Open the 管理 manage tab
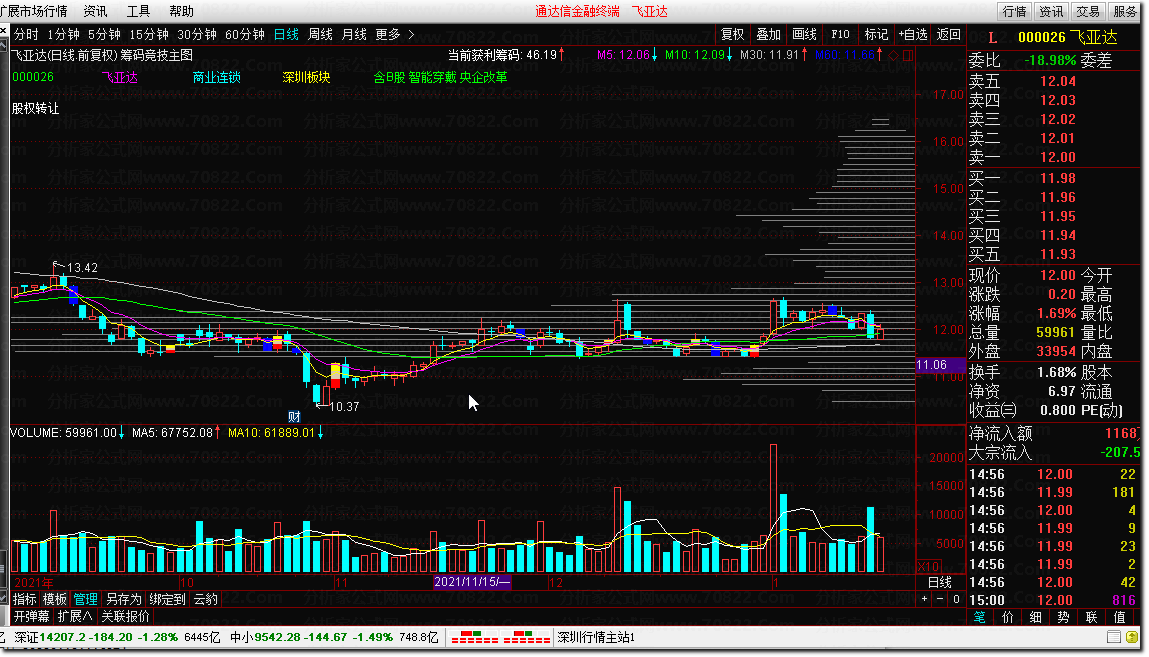Image resolution: width=1149 pixels, height=657 pixels. tap(85, 599)
